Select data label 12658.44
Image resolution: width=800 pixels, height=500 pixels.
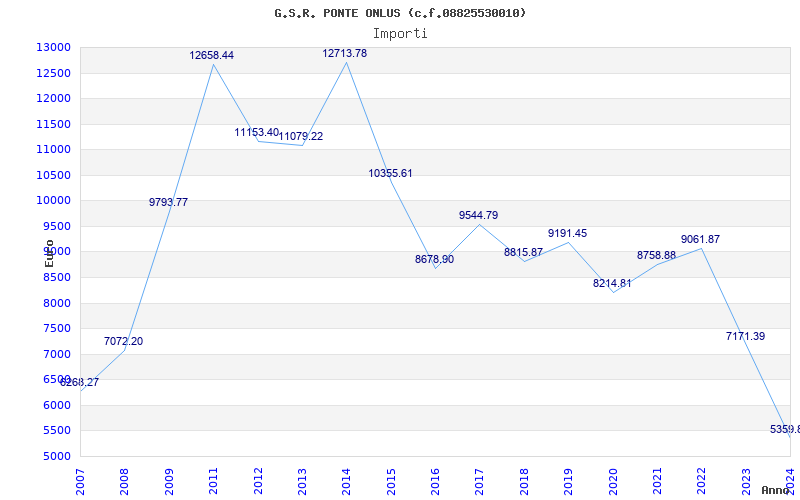[212, 55]
